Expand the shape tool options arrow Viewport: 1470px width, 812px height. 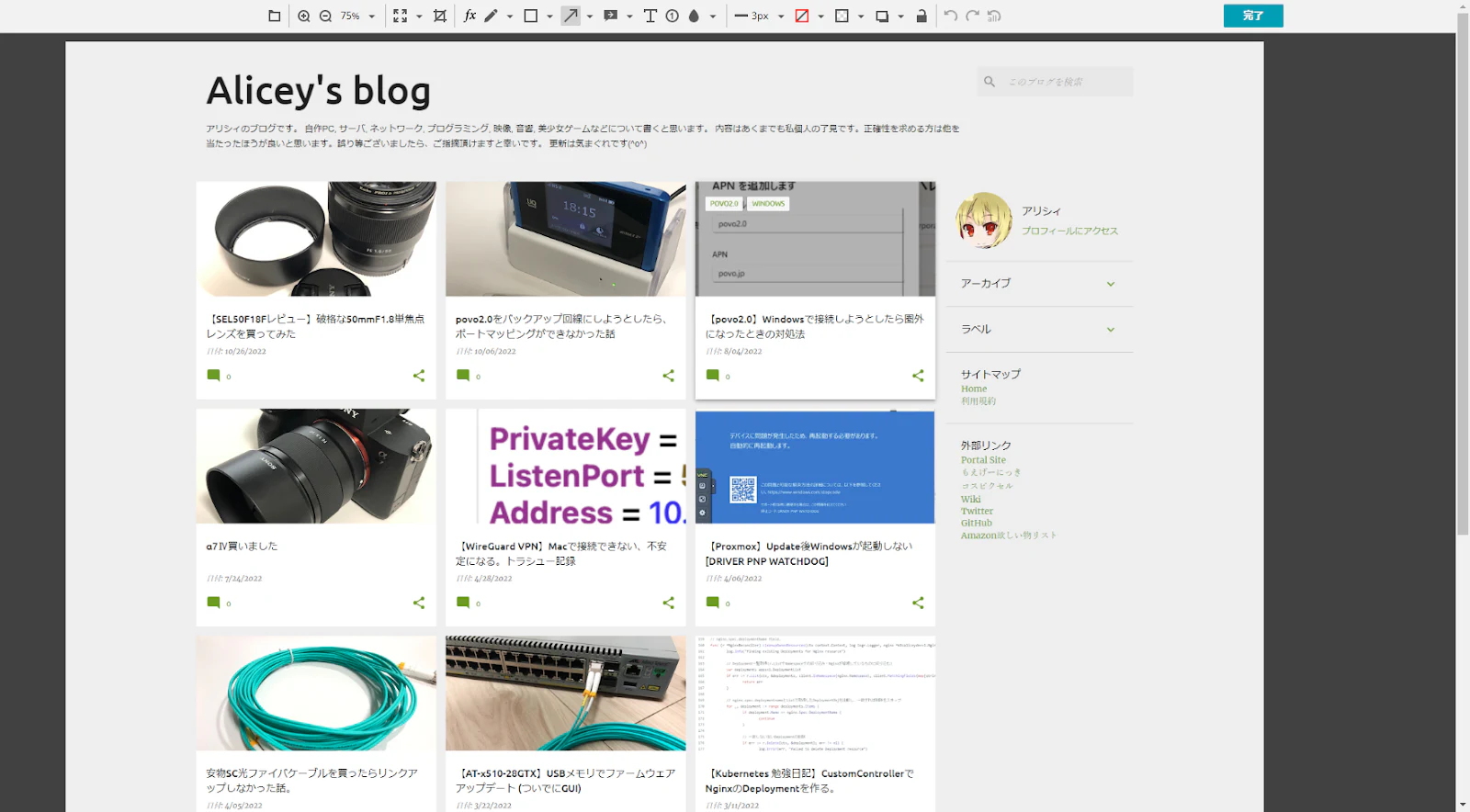click(549, 17)
